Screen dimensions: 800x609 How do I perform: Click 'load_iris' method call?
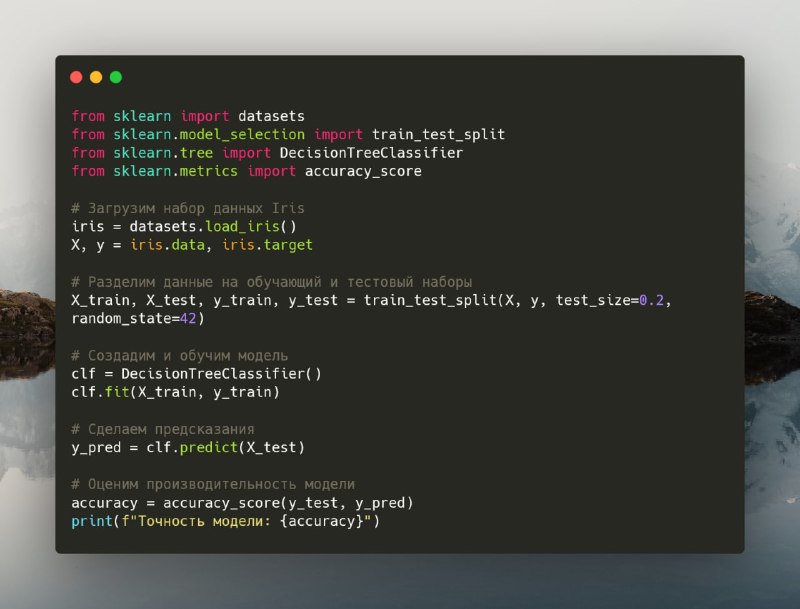tap(242, 226)
